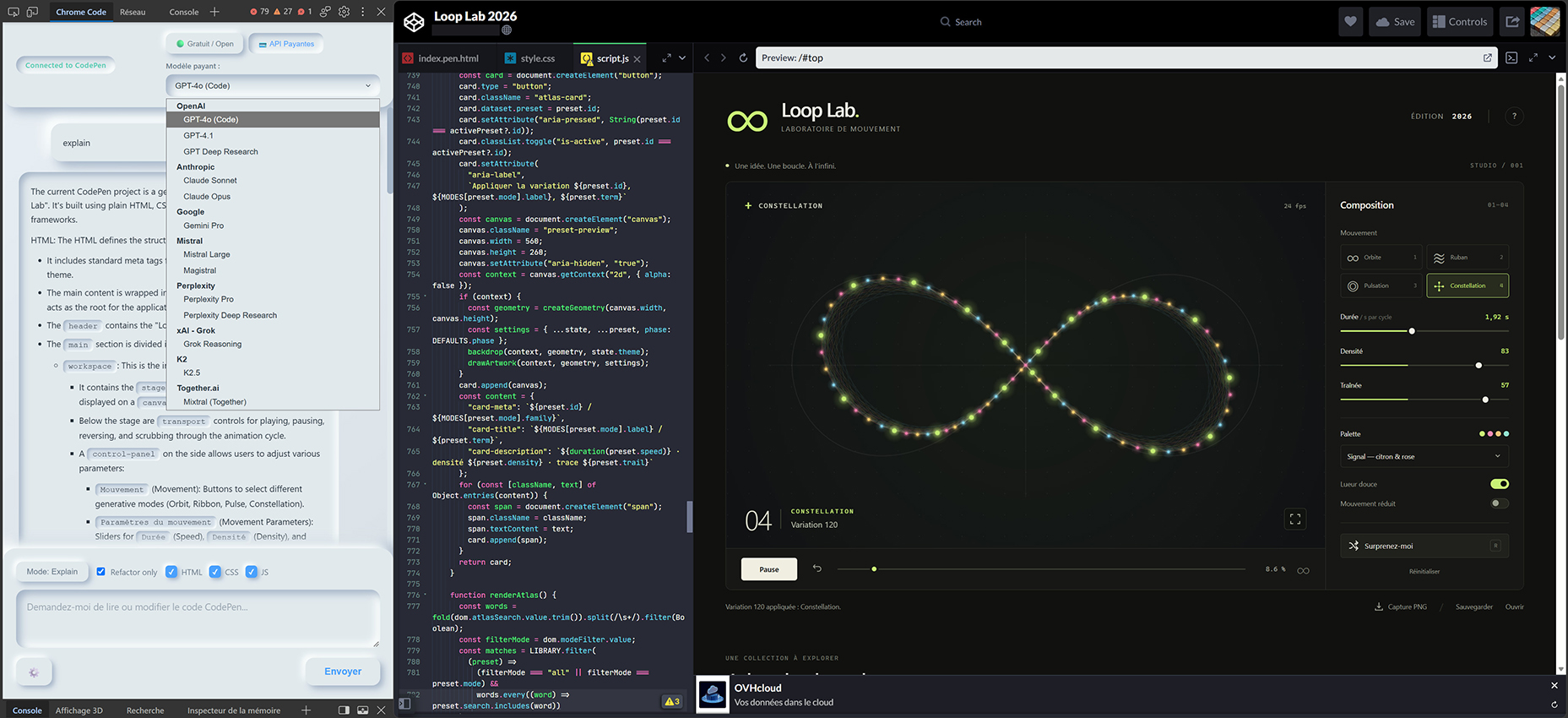Click the Envoyer button
Viewport: 1568px width, 718px height.
coord(343,672)
